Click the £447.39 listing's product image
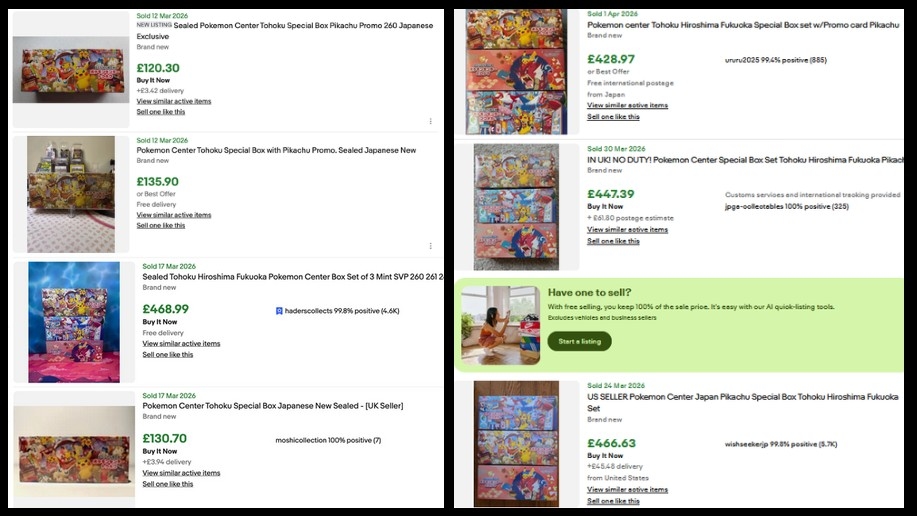The width and height of the screenshot is (917, 516). [516, 207]
